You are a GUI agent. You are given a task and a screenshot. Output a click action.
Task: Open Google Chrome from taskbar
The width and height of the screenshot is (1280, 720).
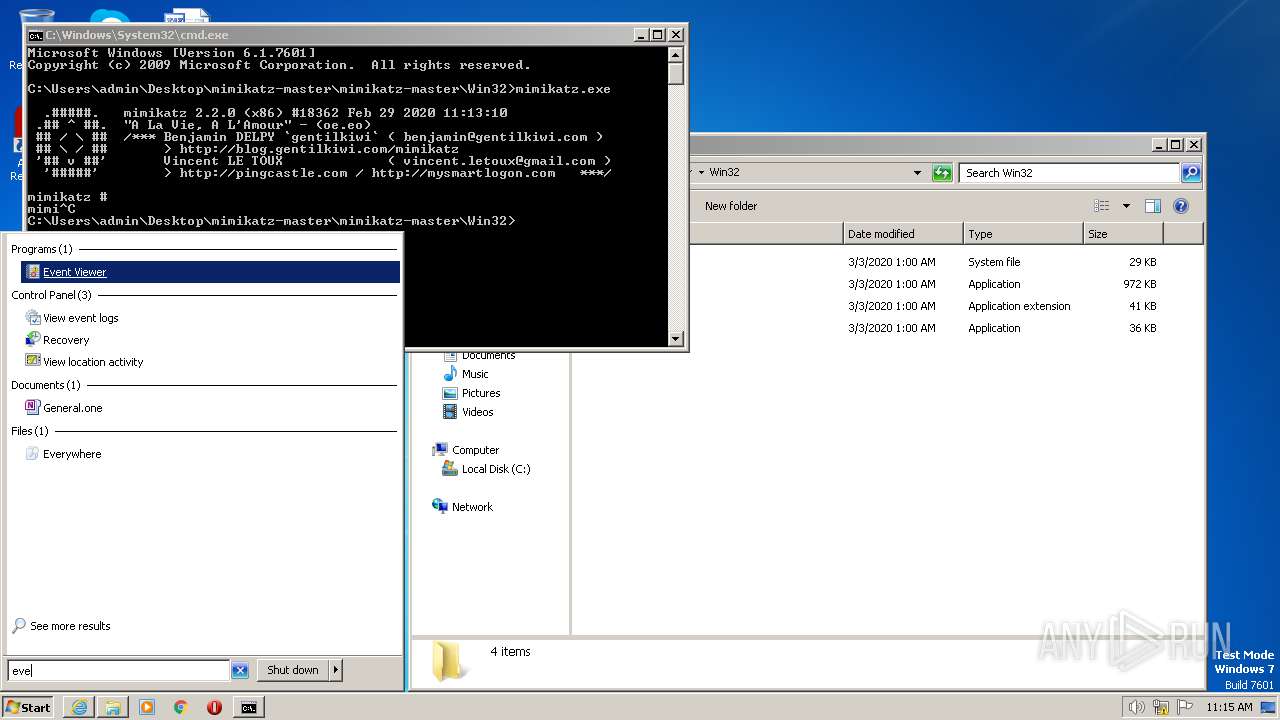tap(181, 707)
